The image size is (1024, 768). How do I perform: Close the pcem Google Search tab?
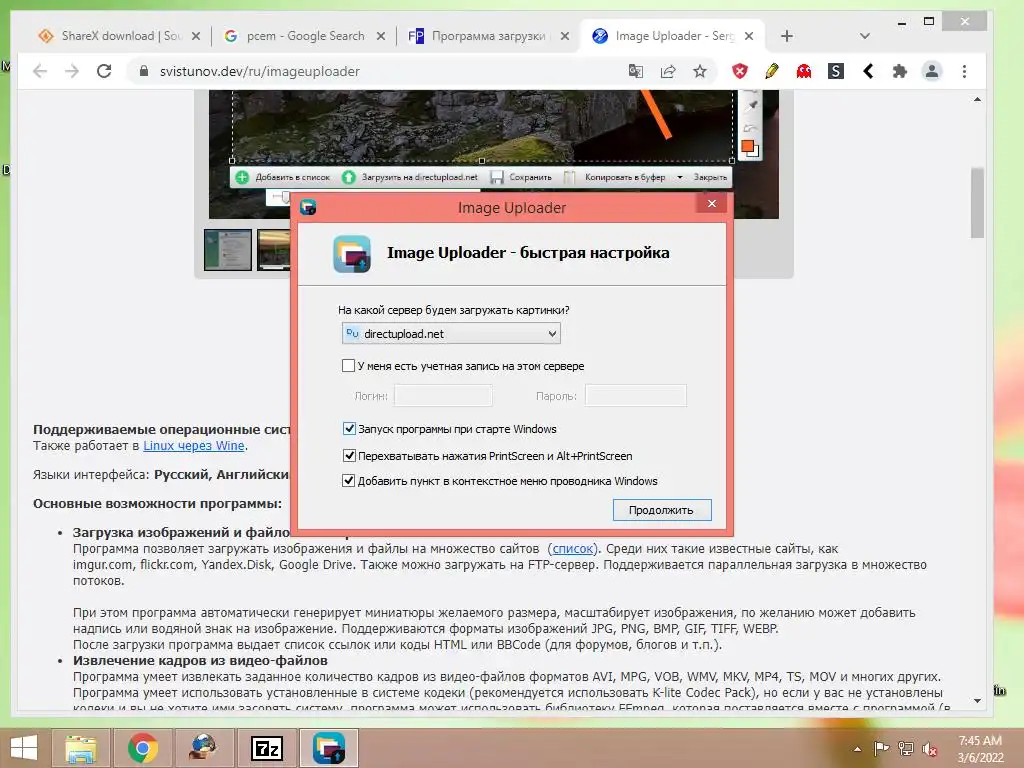point(381,36)
